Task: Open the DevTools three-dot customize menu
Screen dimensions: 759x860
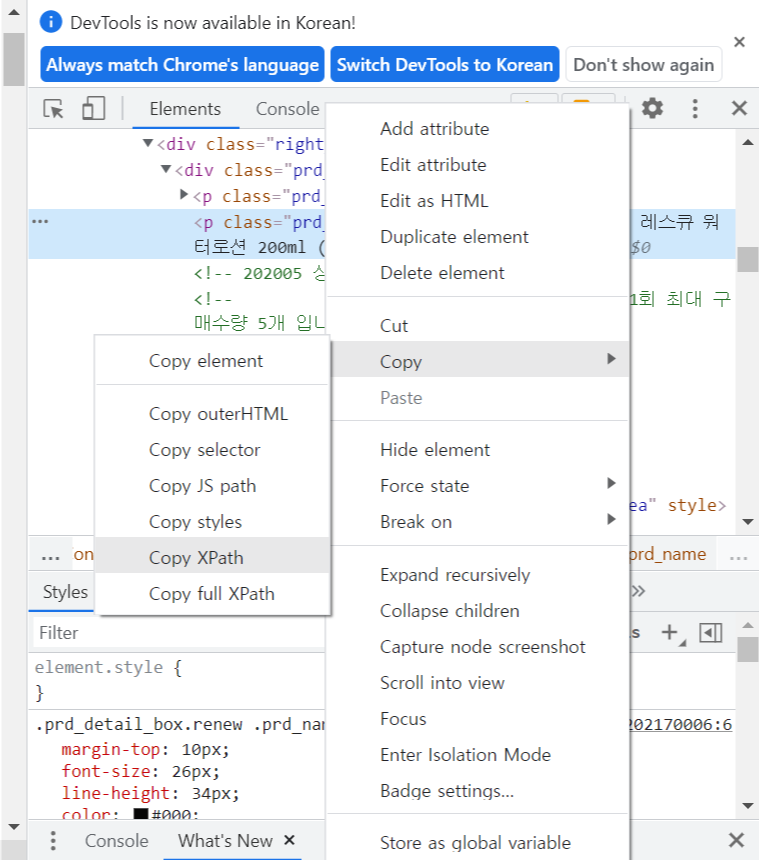Action: click(695, 109)
